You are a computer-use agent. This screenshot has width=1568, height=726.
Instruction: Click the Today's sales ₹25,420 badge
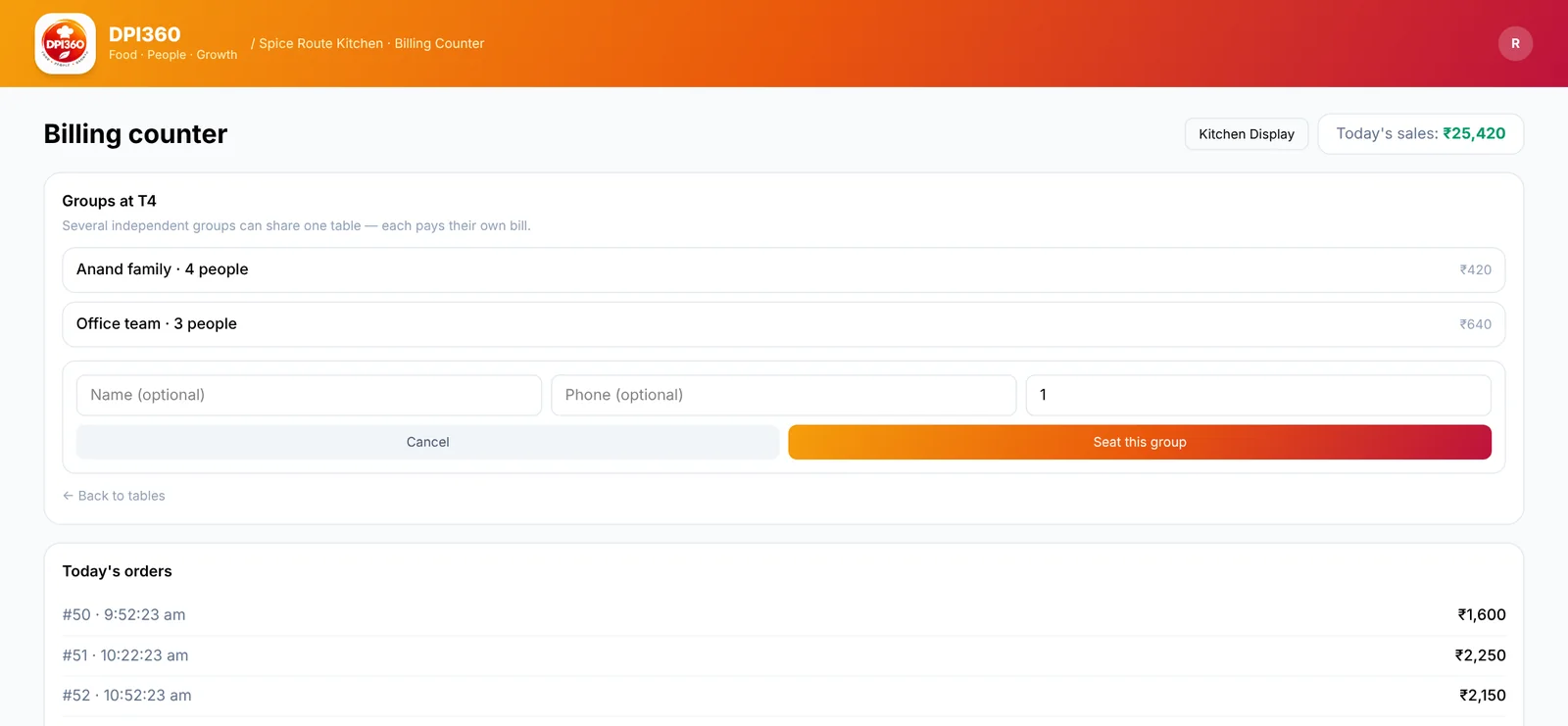tap(1421, 134)
